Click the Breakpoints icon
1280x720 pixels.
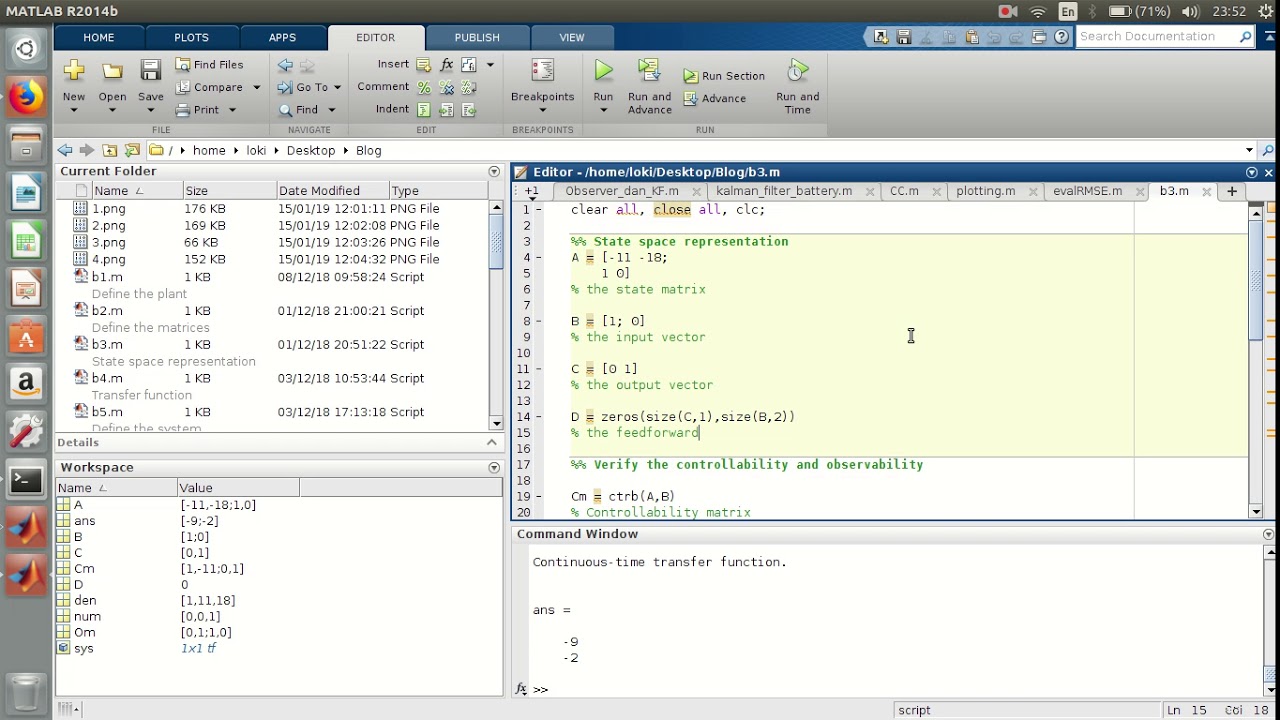[x=543, y=71]
